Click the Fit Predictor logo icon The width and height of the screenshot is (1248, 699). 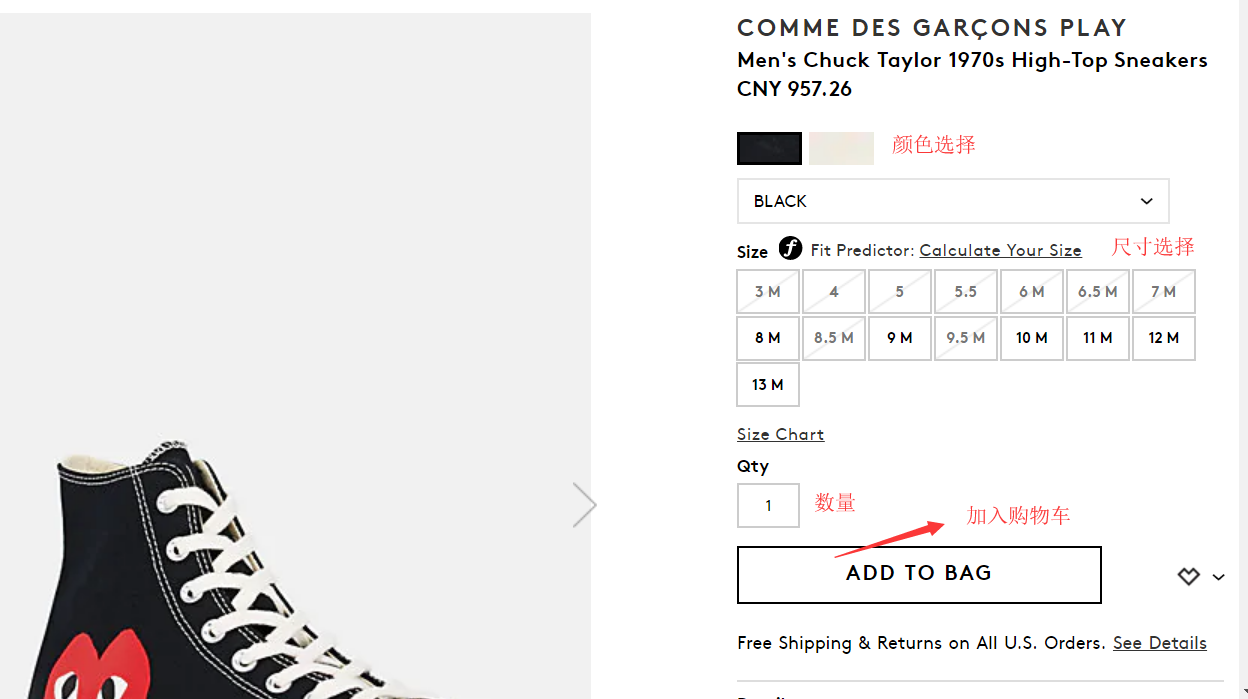pyautogui.click(x=790, y=248)
